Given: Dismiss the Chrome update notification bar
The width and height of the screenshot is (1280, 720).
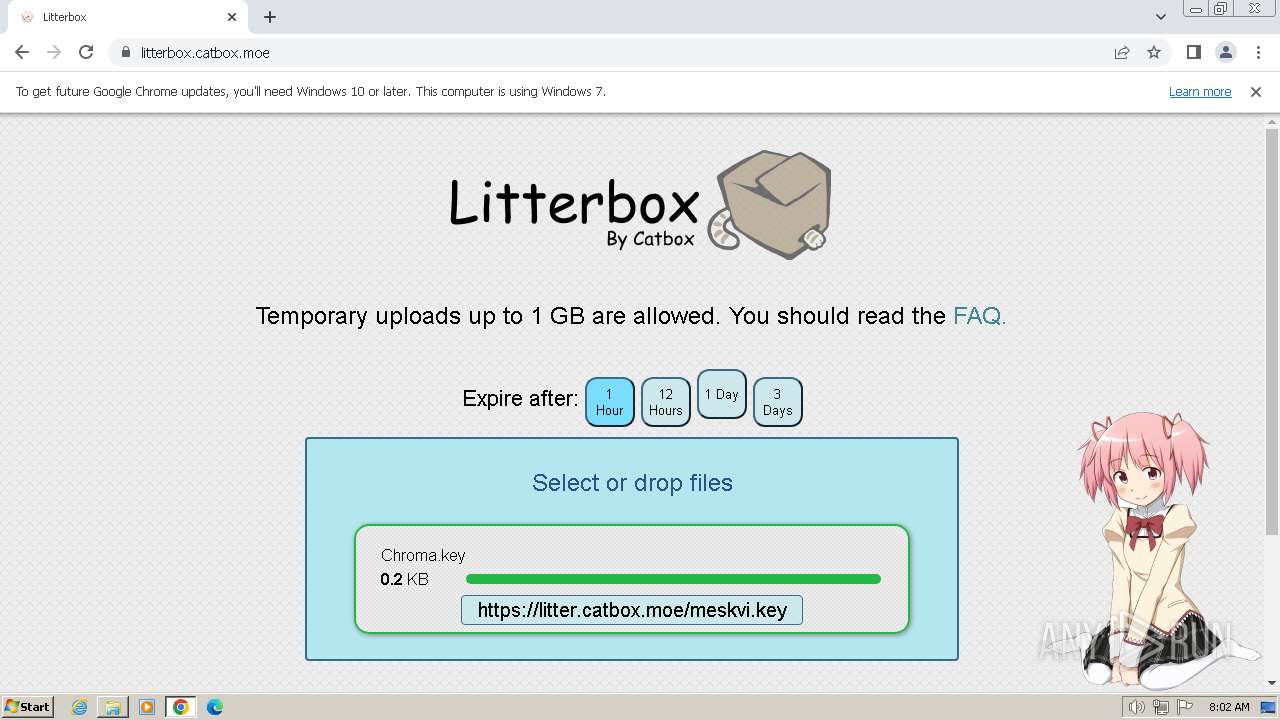Looking at the screenshot, I should pyautogui.click(x=1256, y=91).
